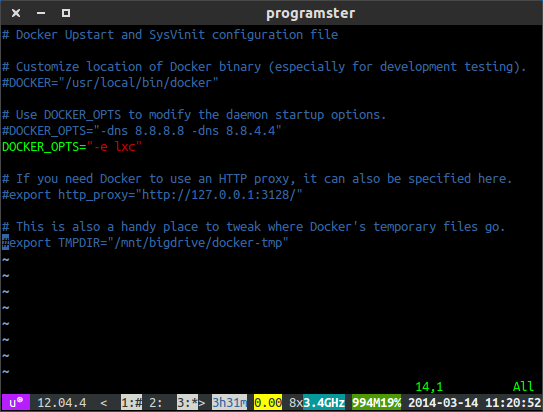Screen dimensions: 543x412
Task: Click the 2014-03-14 date in status bar
Action: [x=443, y=403]
